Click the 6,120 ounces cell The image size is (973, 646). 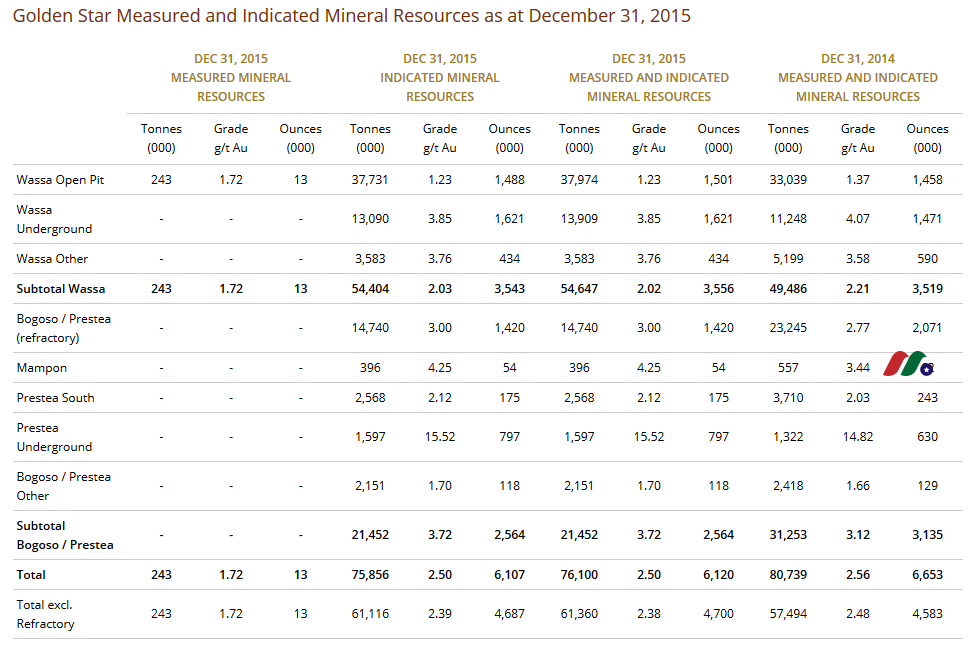718,575
